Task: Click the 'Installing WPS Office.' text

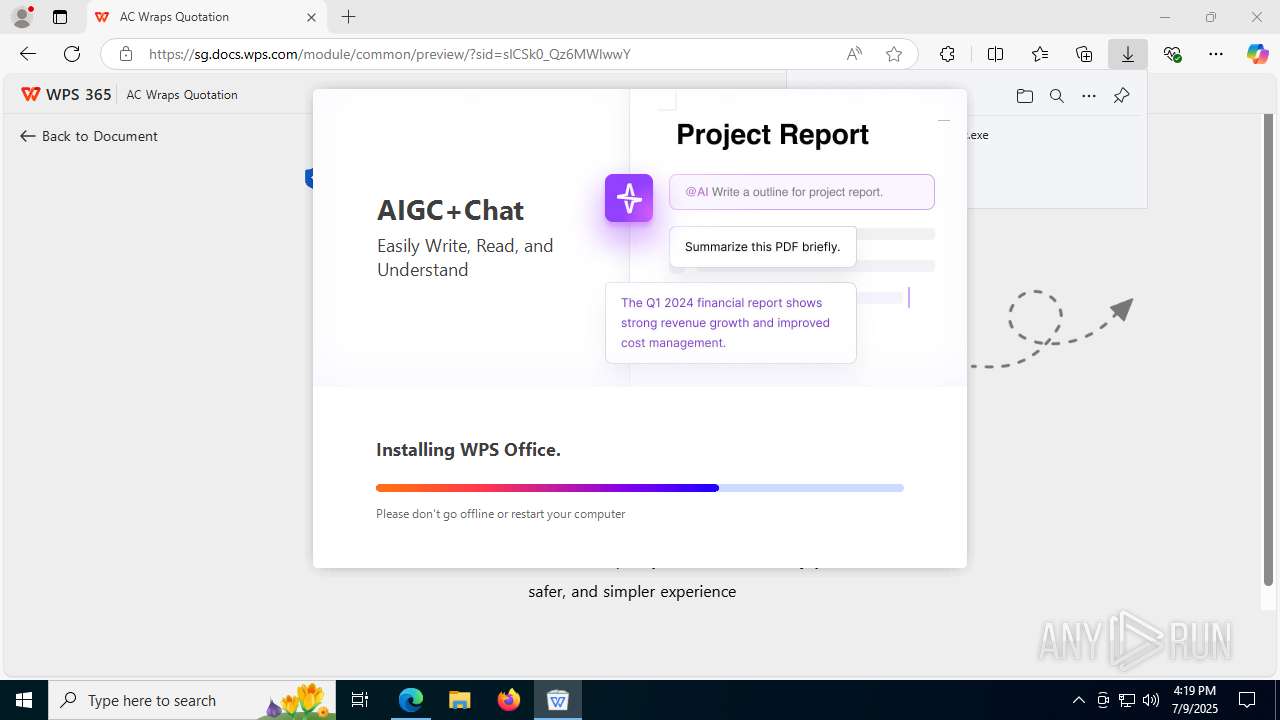Action: [x=468, y=450]
